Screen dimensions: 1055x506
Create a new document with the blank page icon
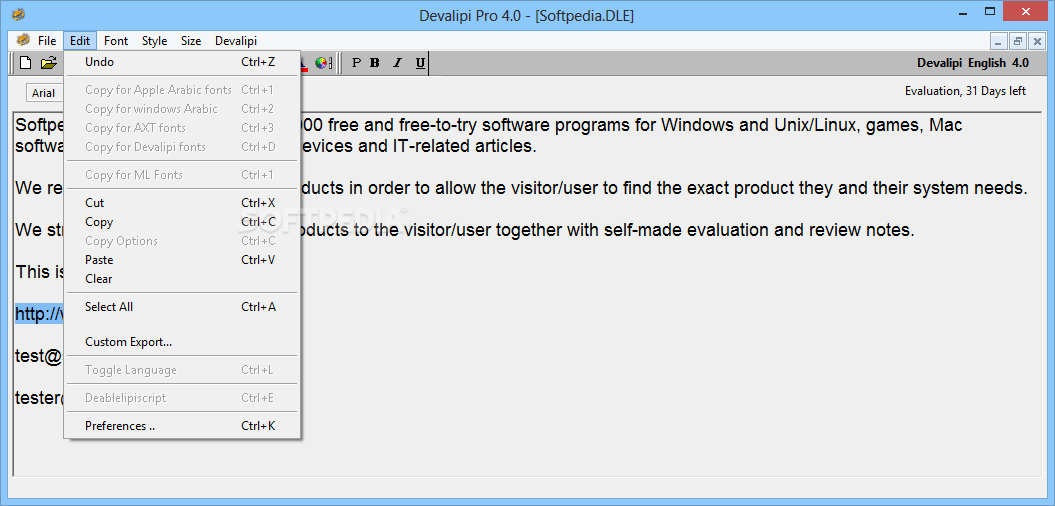[x=26, y=63]
